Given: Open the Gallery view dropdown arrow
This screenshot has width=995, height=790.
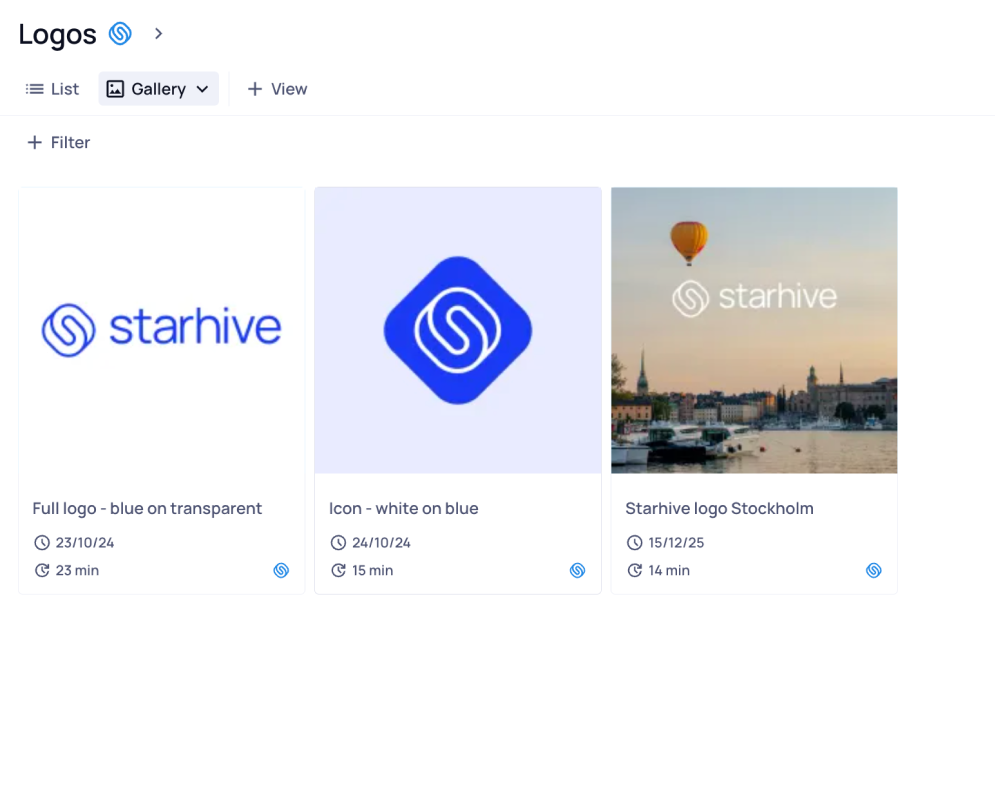Looking at the screenshot, I should [202, 89].
